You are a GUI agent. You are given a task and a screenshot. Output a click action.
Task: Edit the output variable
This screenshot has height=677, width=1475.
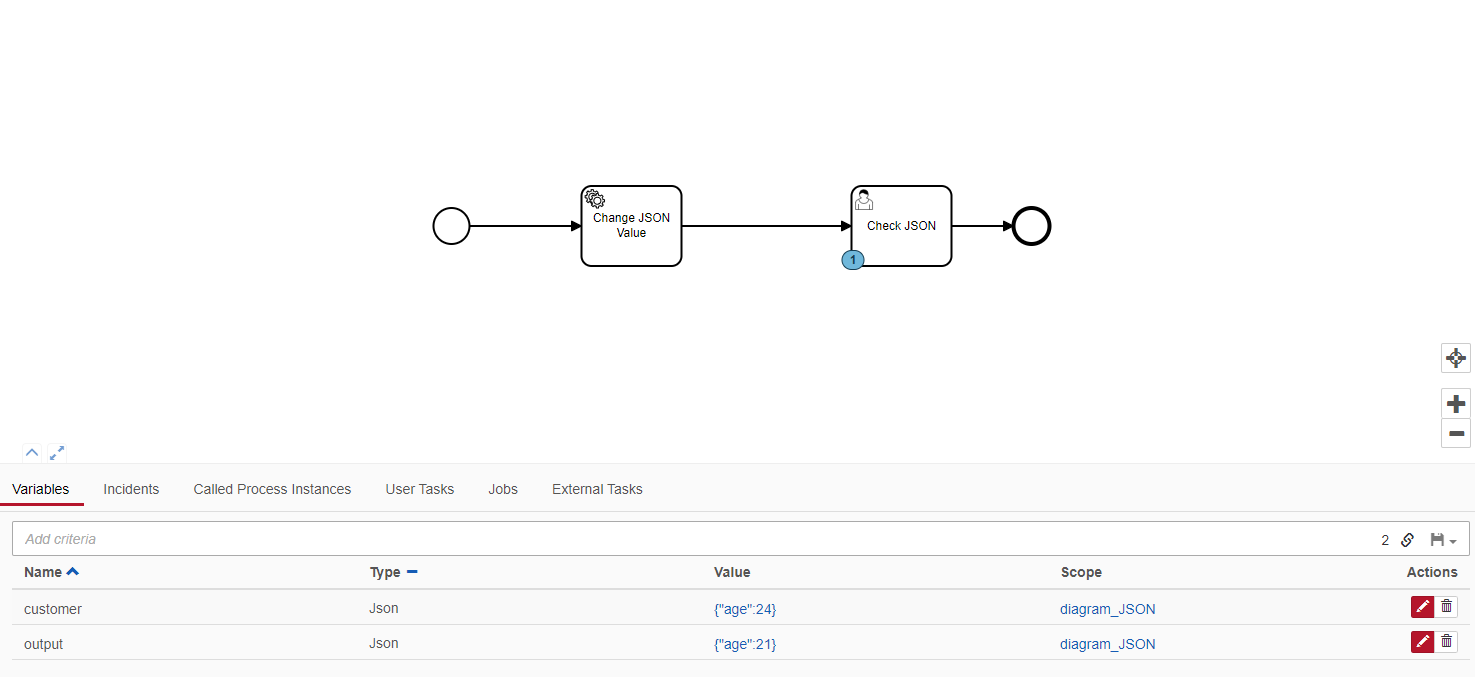tap(1422, 642)
